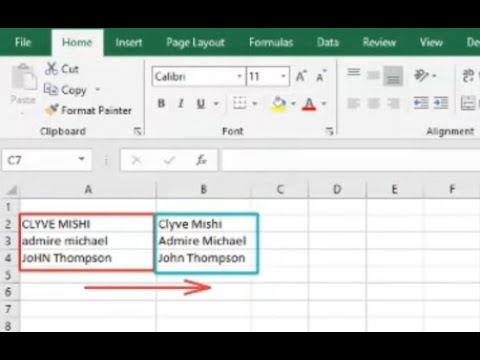Toggle bold formatting

click(x=161, y=104)
